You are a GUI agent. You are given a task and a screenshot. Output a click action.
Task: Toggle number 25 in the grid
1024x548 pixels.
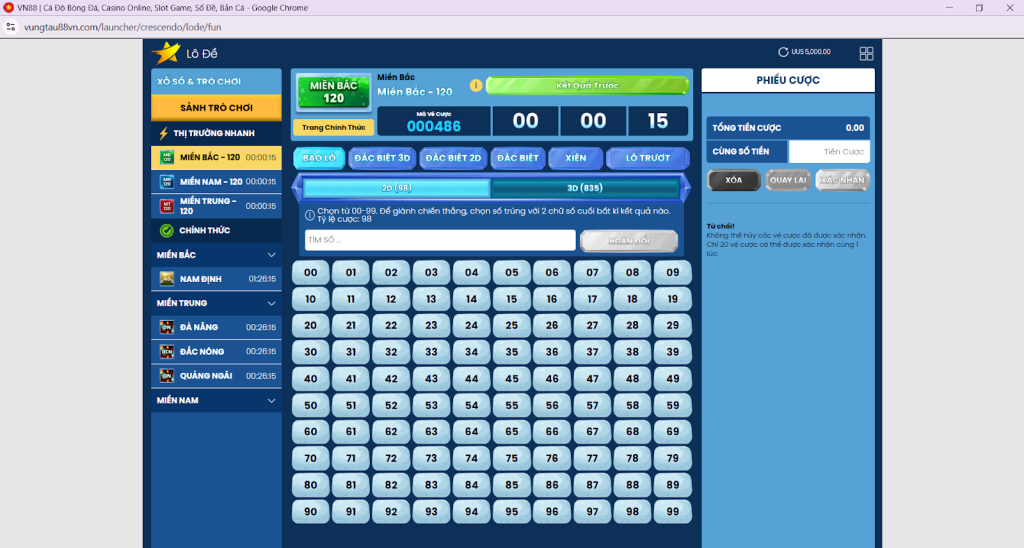pyautogui.click(x=512, y=325)
